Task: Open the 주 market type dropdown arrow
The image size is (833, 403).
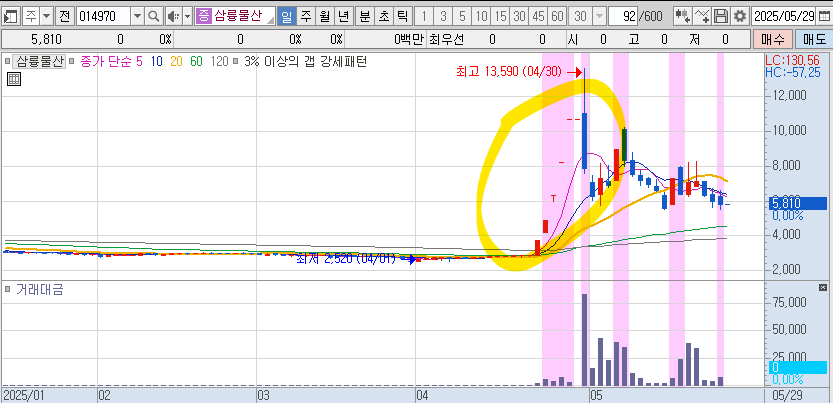Action: pos(46,16)
